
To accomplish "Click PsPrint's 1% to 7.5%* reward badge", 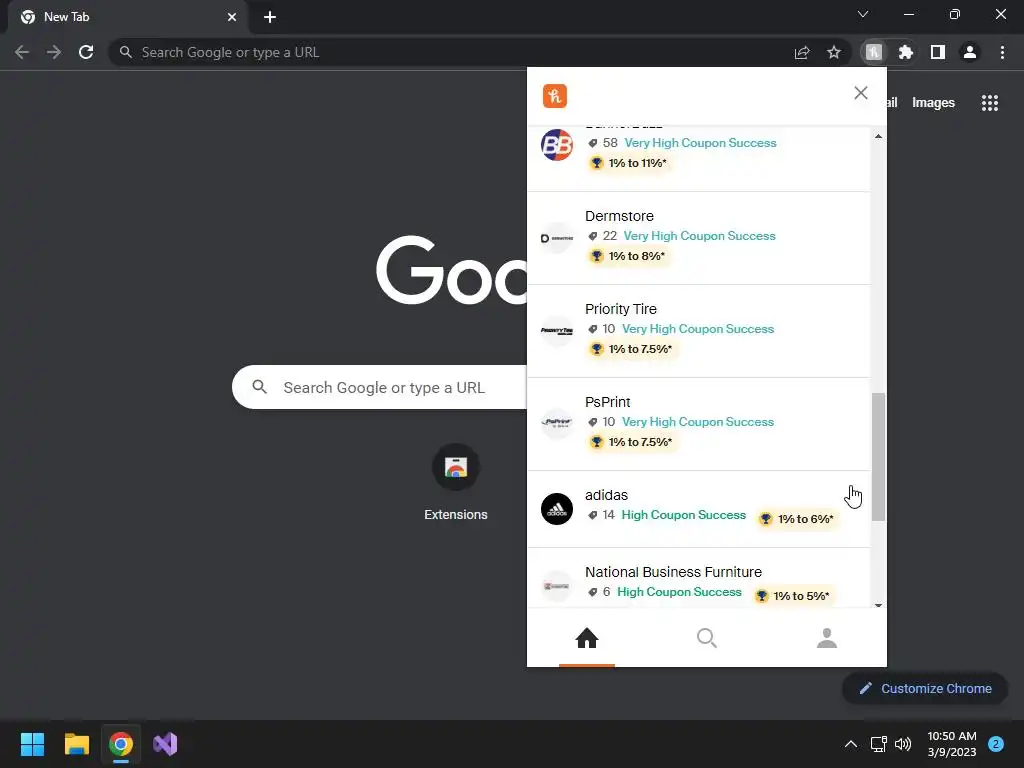I will 632,442.
